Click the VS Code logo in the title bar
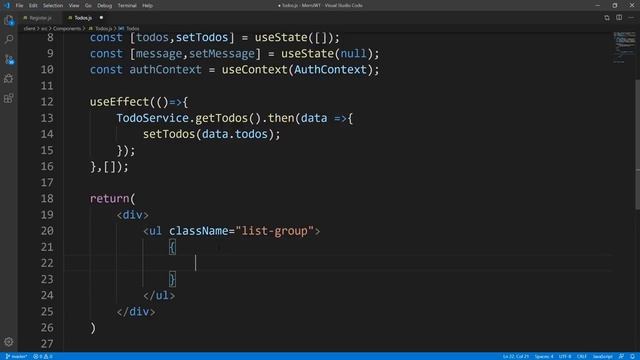Screen dimensions: 640x360 pos(7,5)
